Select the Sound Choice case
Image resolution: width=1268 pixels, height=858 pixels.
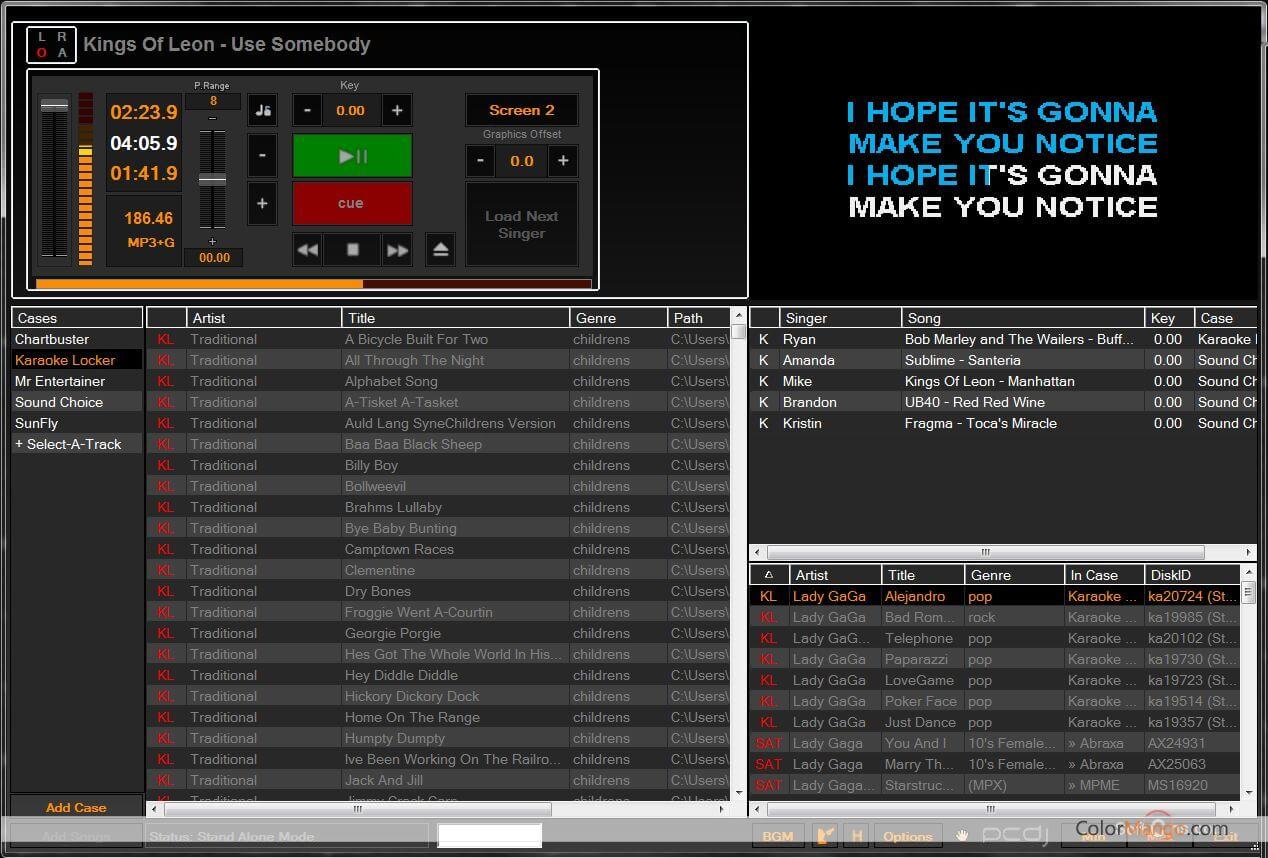point(77,402)
